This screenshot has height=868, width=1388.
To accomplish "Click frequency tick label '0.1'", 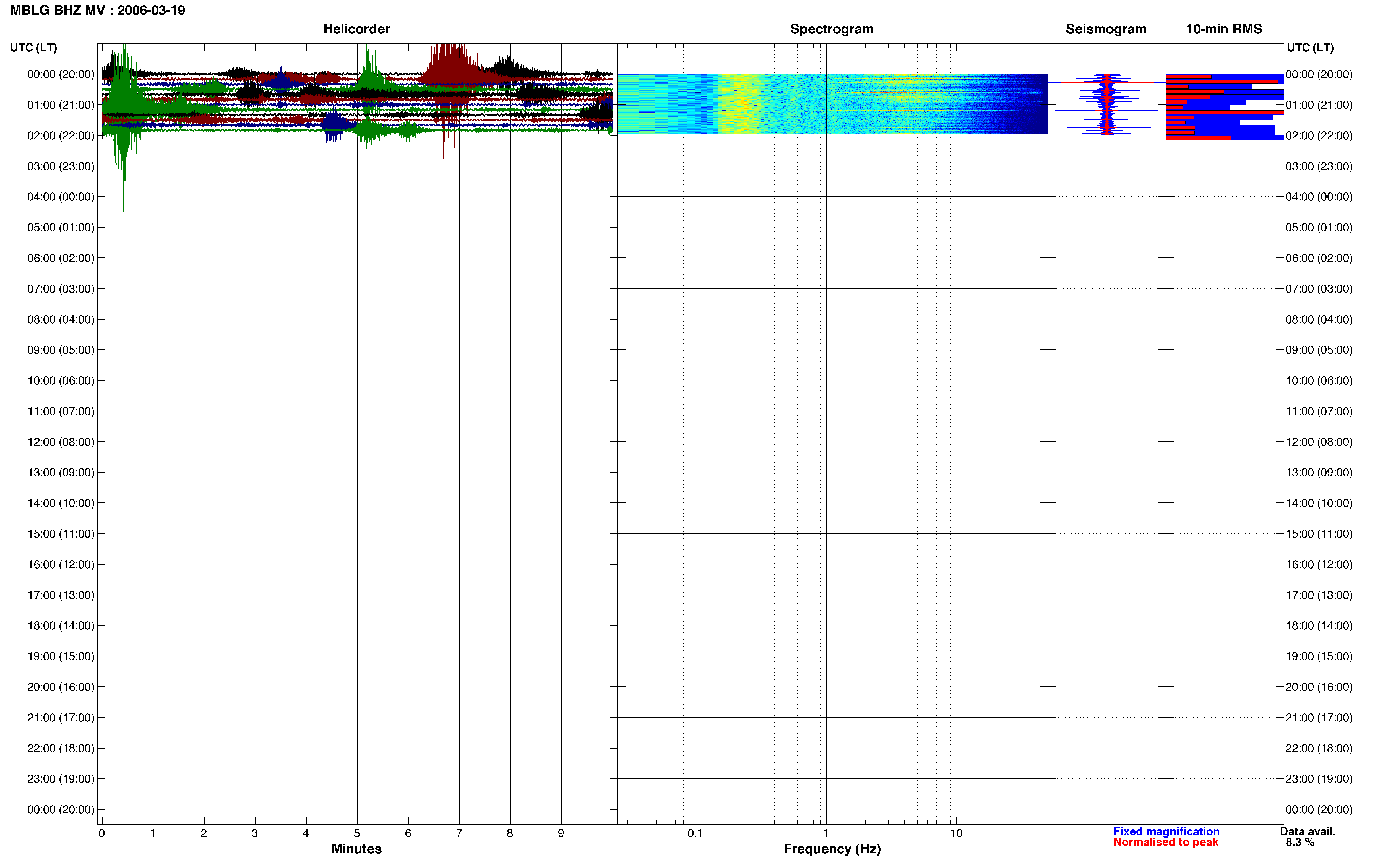I will pyautogui.click(x=695, y=833).
